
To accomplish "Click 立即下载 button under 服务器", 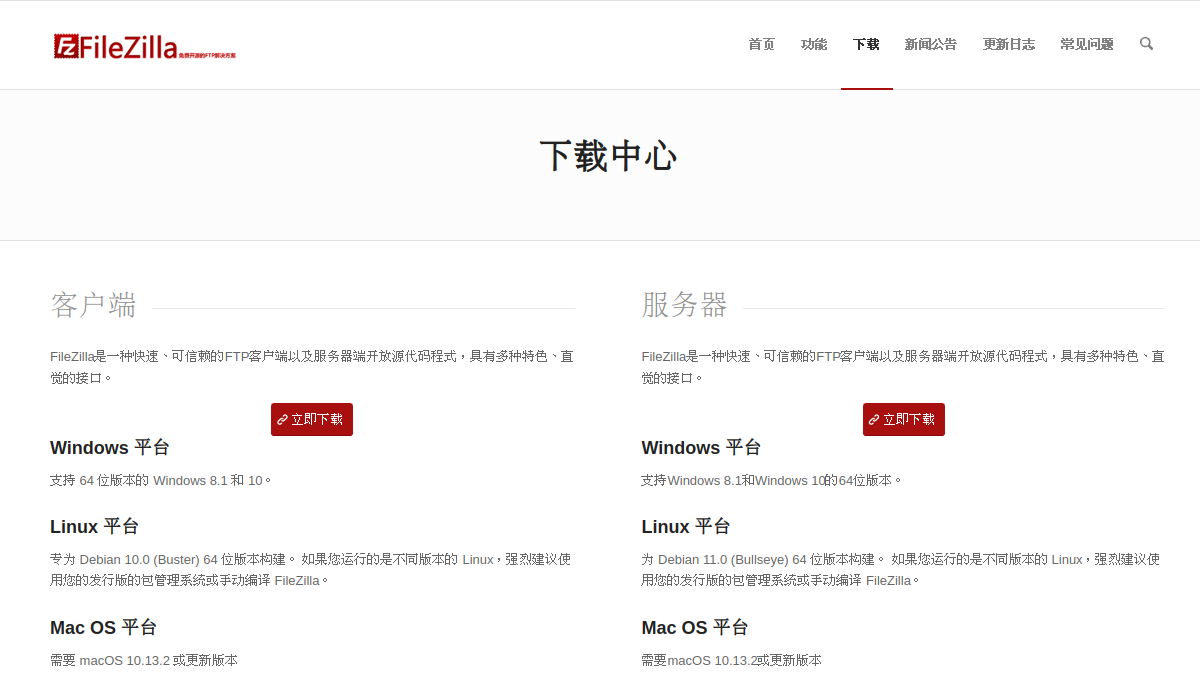I will [904, 419].
